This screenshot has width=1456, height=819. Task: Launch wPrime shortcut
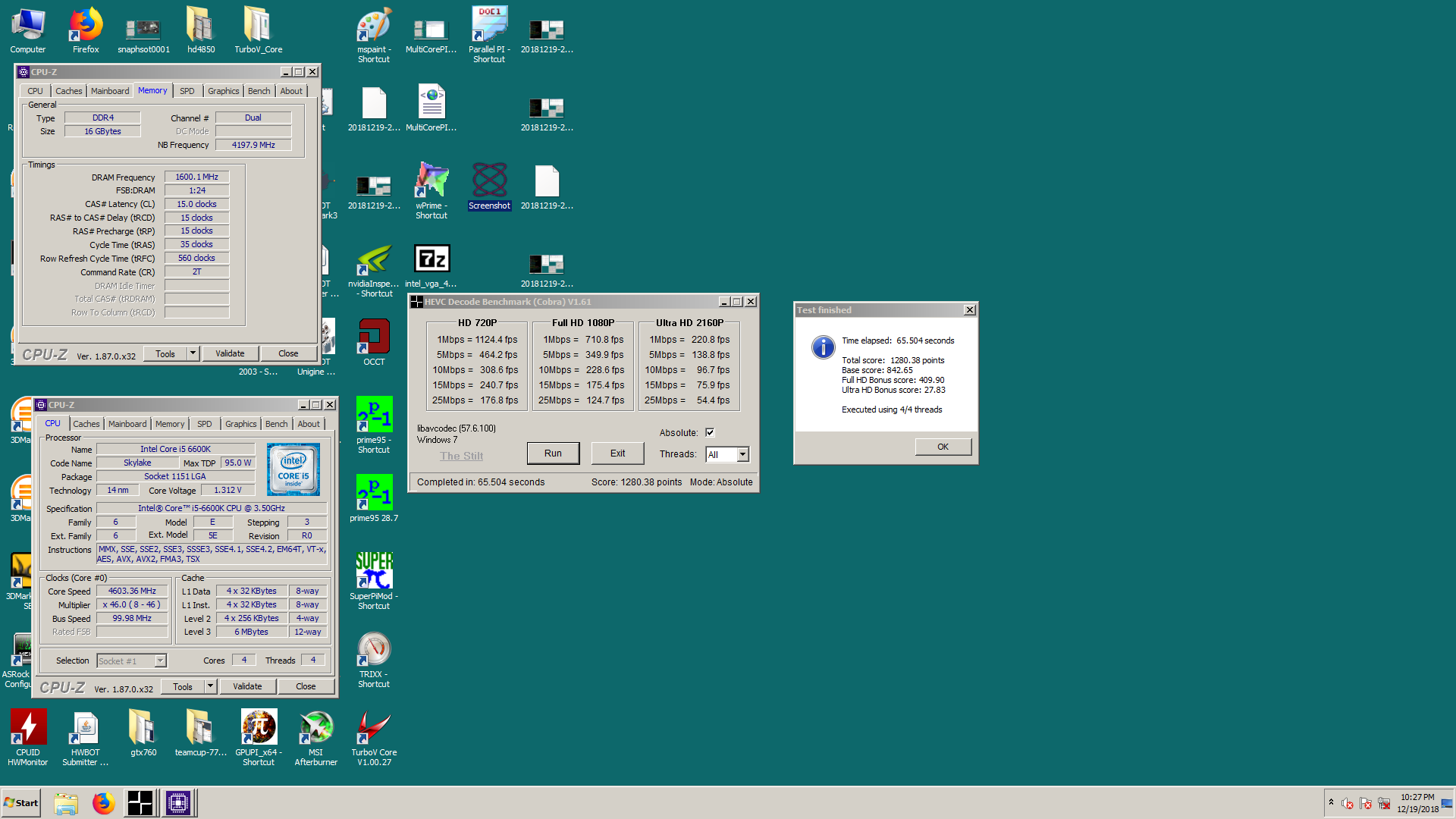click(x=431, y=191)
